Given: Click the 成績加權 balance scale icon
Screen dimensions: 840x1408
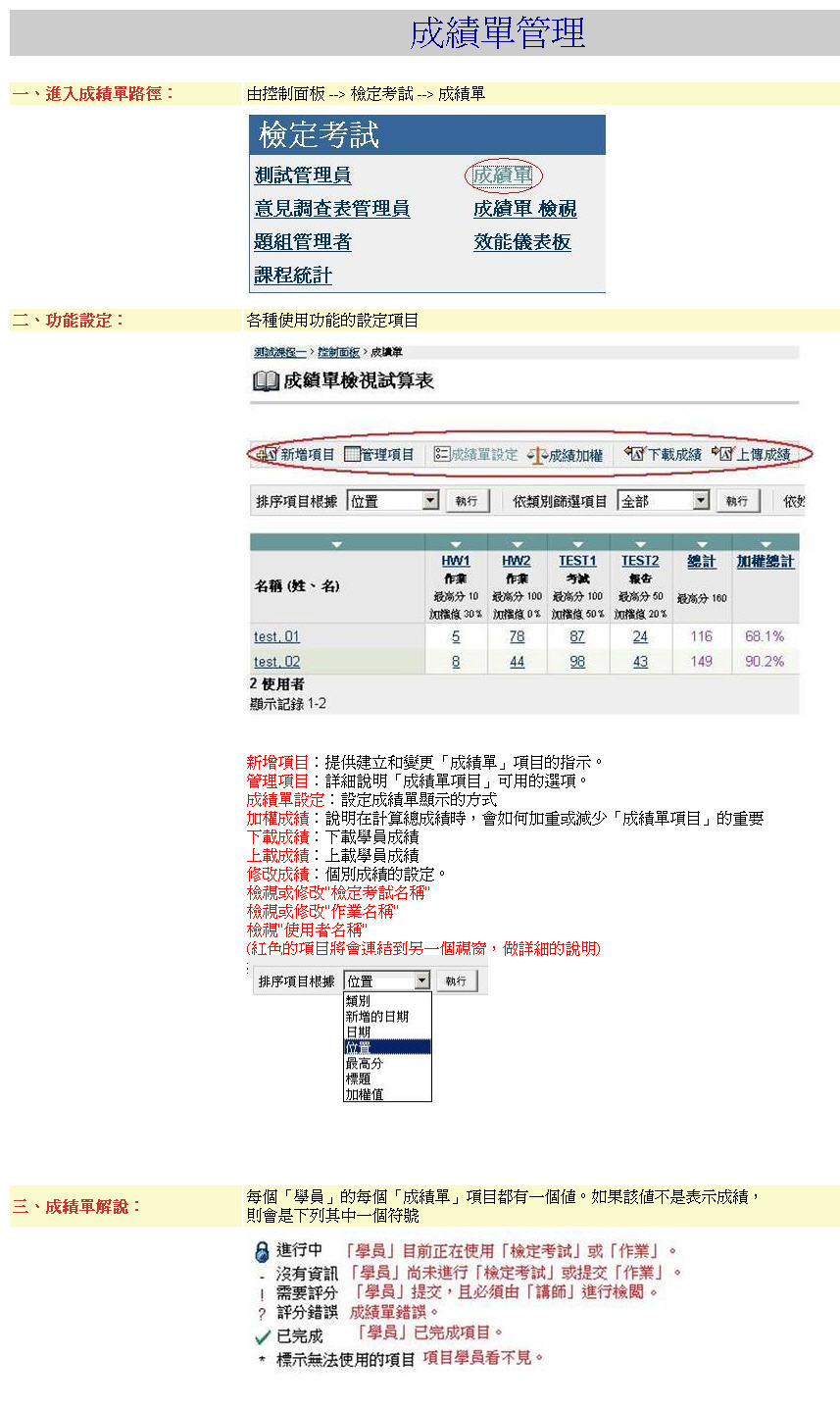Looking at the screenshot, I should click(537, 455).
